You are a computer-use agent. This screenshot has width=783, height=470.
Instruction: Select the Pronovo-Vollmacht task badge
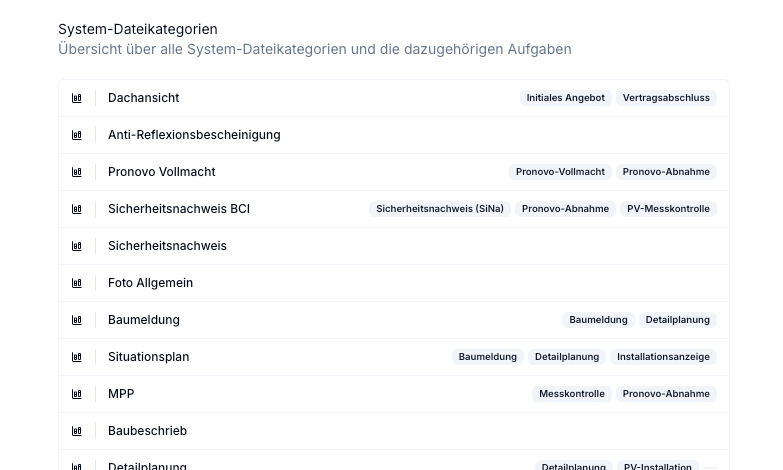(x=560, y=172)
